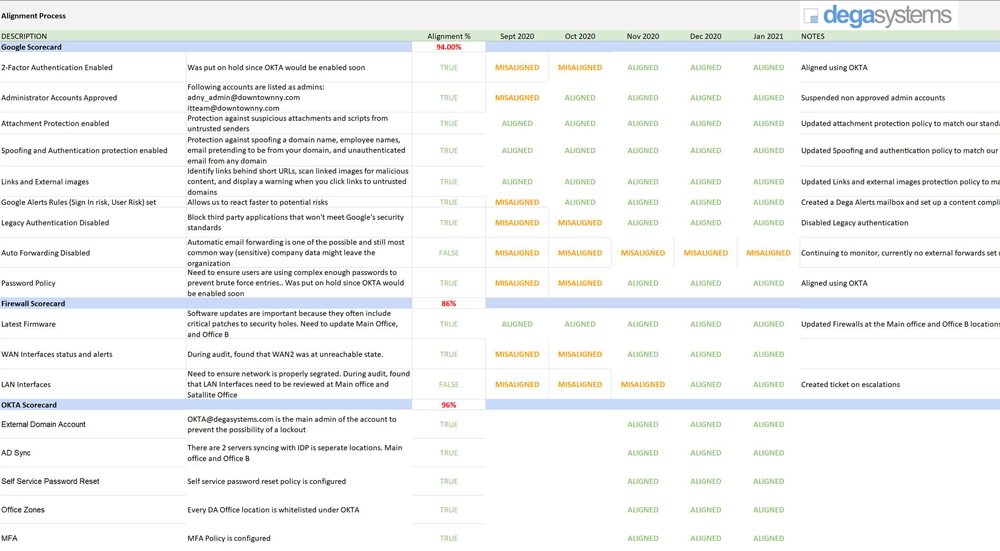This screenshot has height=551, width=1000.
Task: Select 'Suspended non approved admin accounts' note
Action: coord(873,98)
